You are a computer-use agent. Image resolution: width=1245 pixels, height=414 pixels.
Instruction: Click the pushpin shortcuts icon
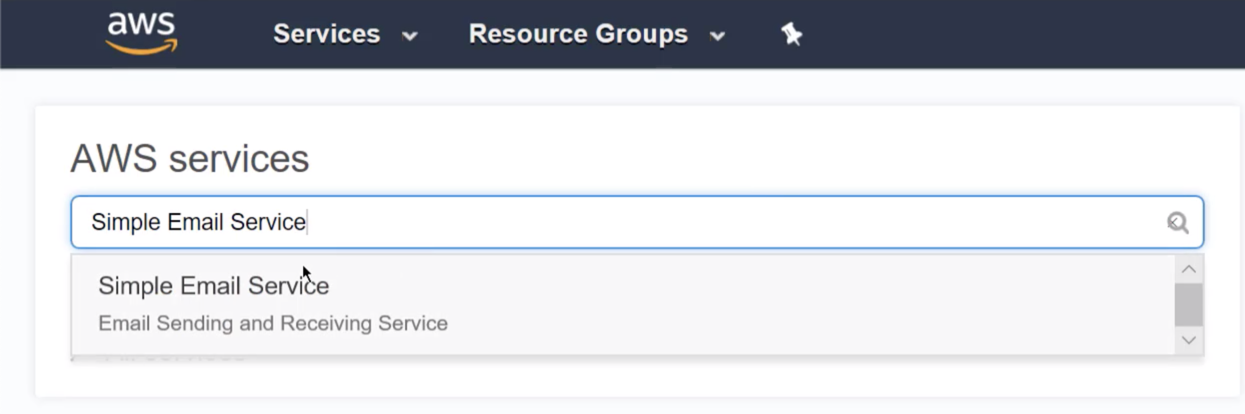point(792,34)
